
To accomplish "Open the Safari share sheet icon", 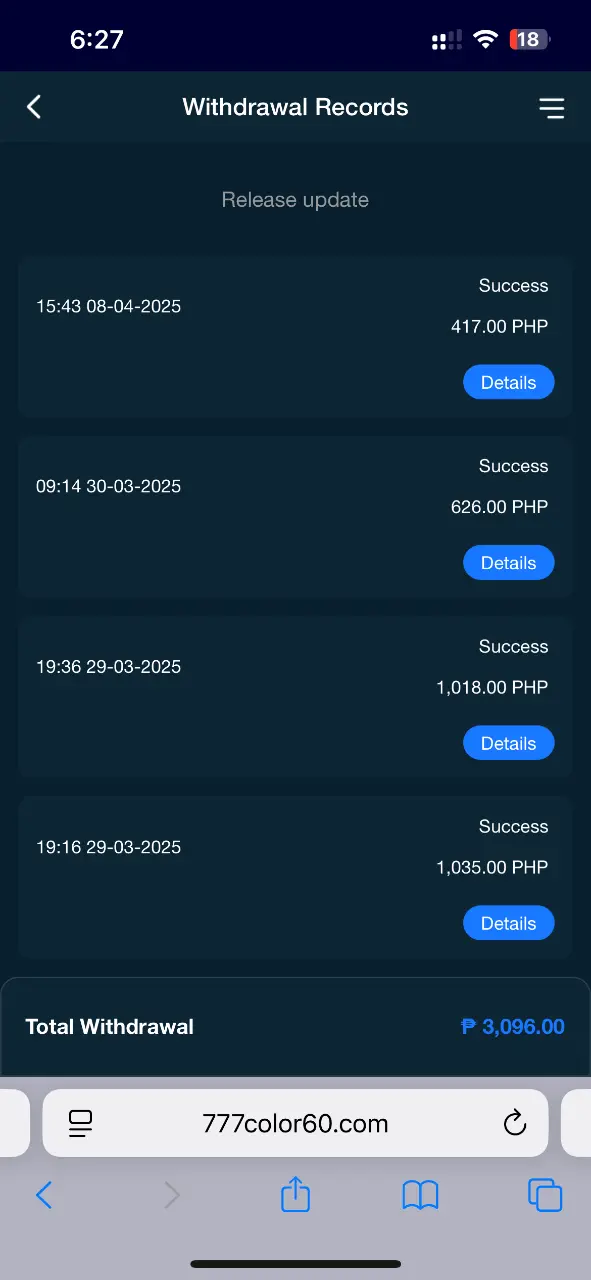I will [296, 1194].
